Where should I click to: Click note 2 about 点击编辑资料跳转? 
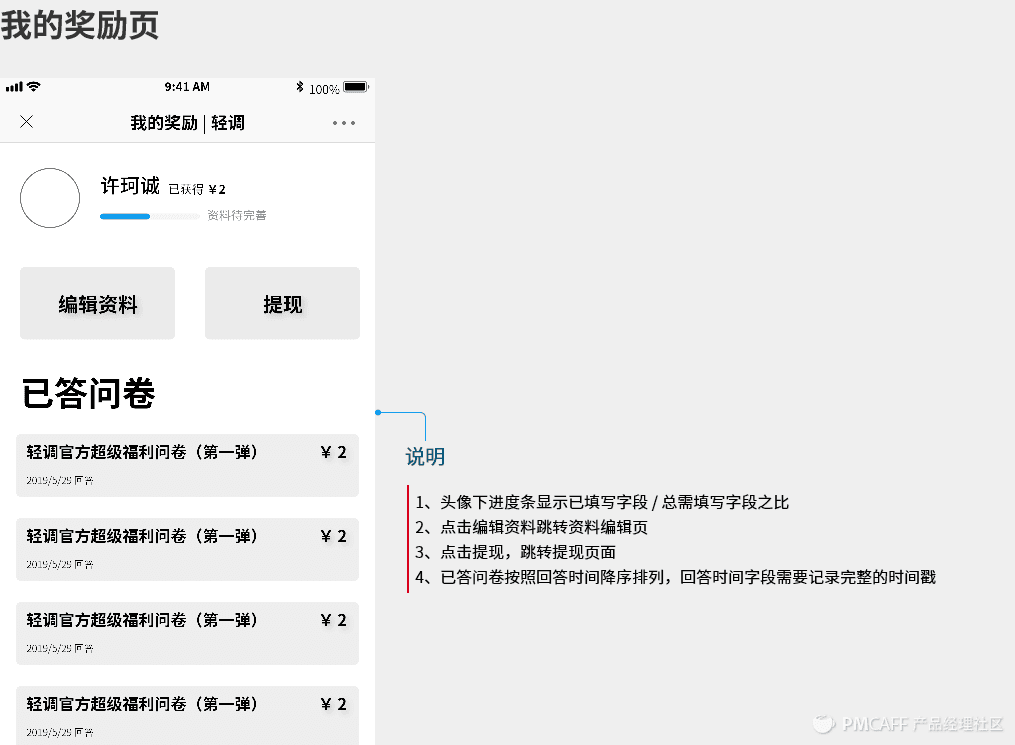[x=531, y=527]
